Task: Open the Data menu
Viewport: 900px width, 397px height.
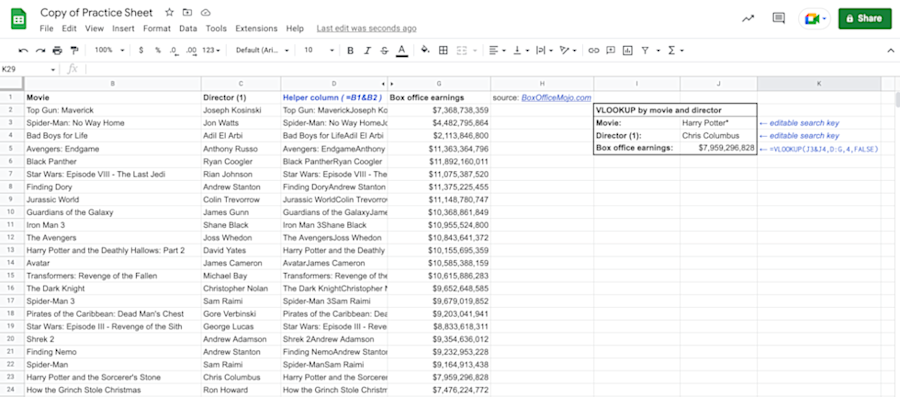Action: pyautogui.click(x=188, y=28)
